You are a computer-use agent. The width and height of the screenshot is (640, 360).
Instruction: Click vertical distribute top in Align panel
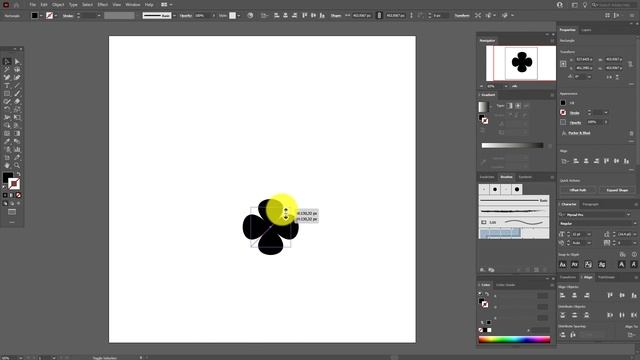pyautogui.click(x=563, y=315)
